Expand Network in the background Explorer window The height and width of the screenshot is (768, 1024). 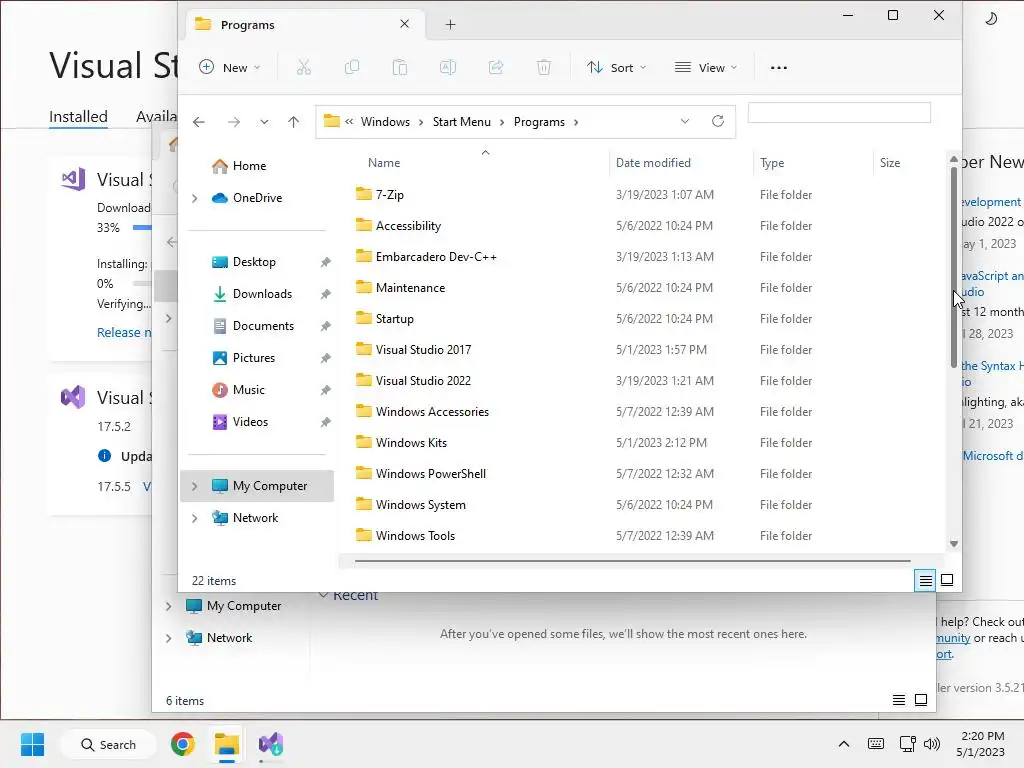[x=168, y=638]
